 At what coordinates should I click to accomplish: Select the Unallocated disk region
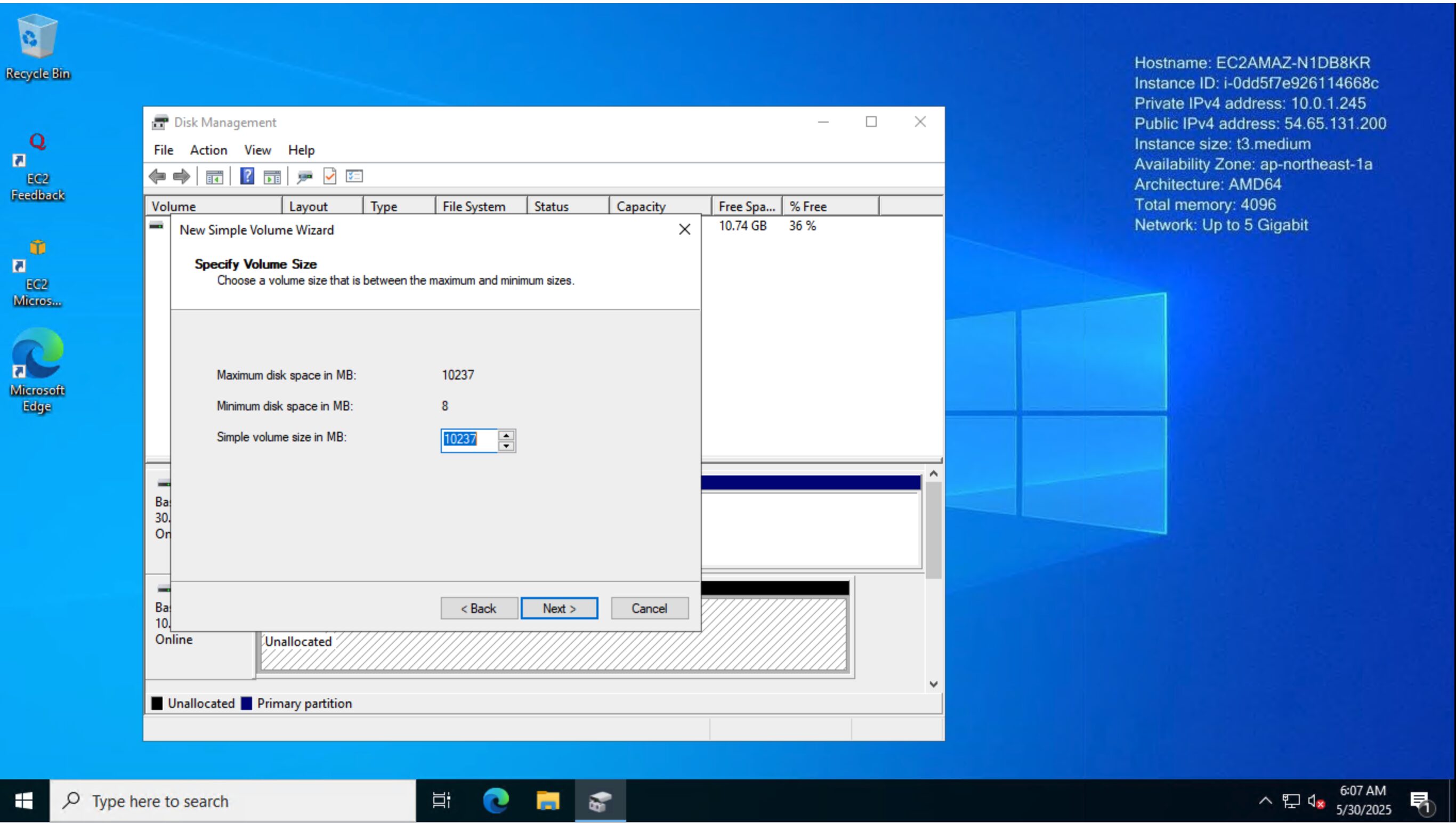coord(554,651)
